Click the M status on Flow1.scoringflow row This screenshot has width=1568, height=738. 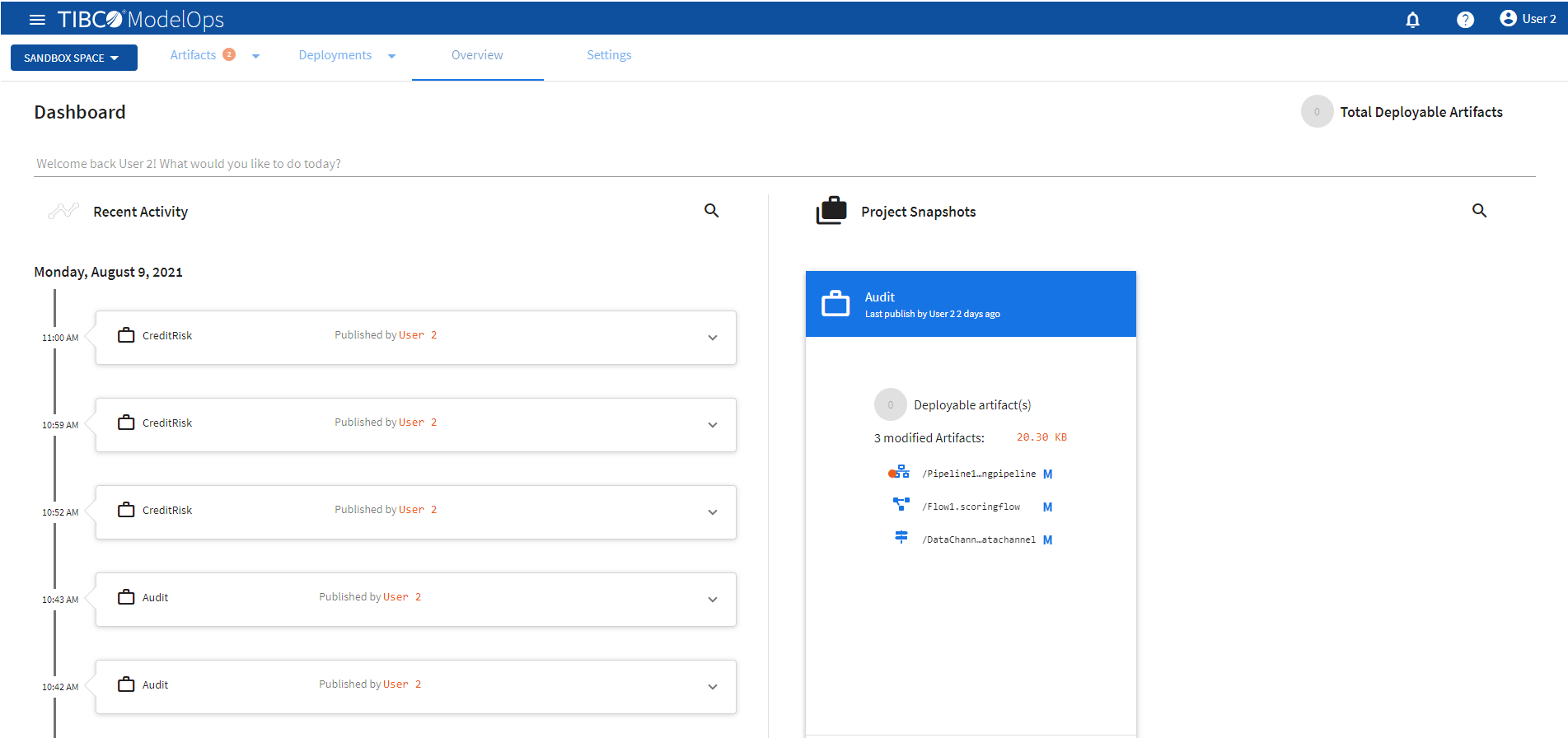[1047, 507]
